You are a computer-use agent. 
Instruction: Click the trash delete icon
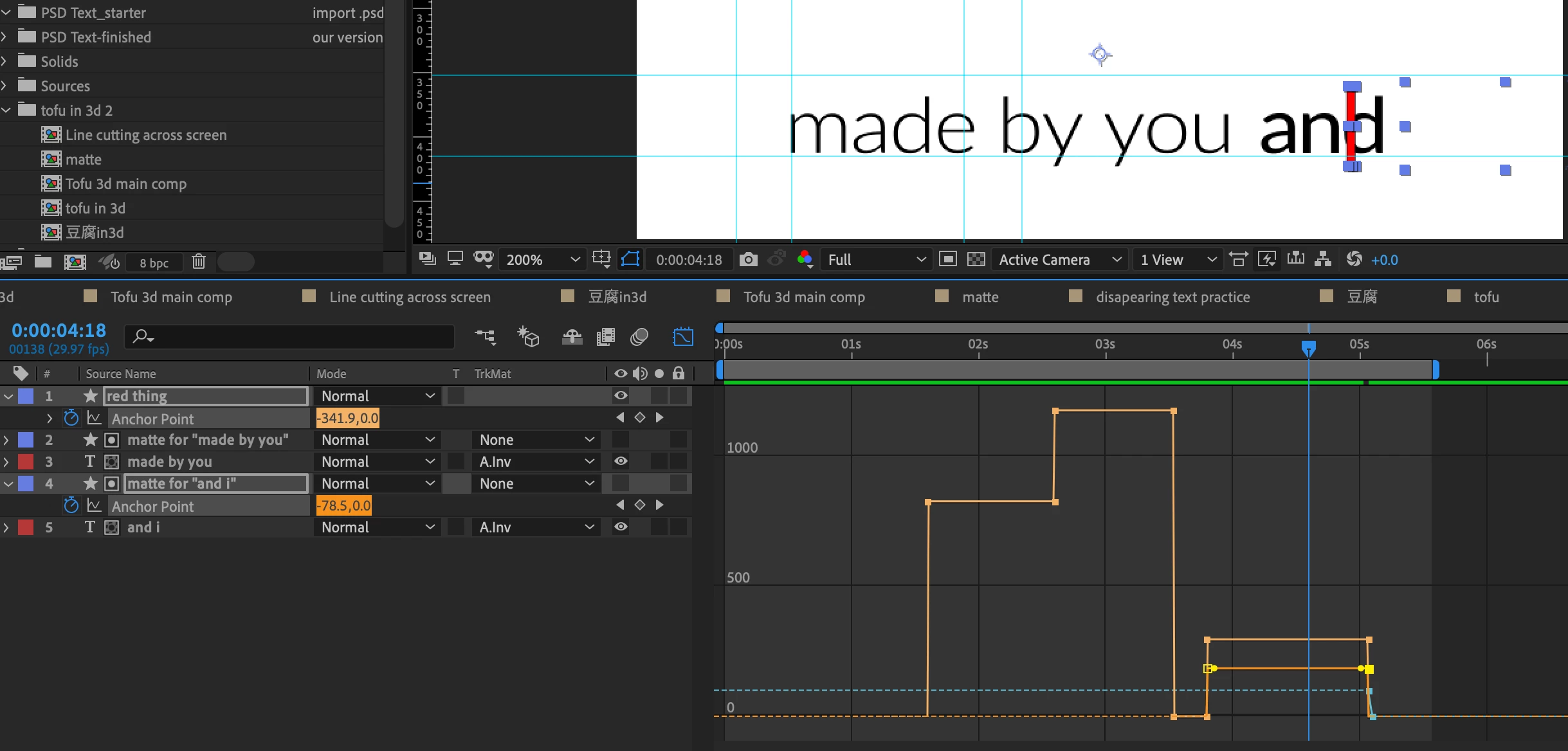(x=199, y=262)
